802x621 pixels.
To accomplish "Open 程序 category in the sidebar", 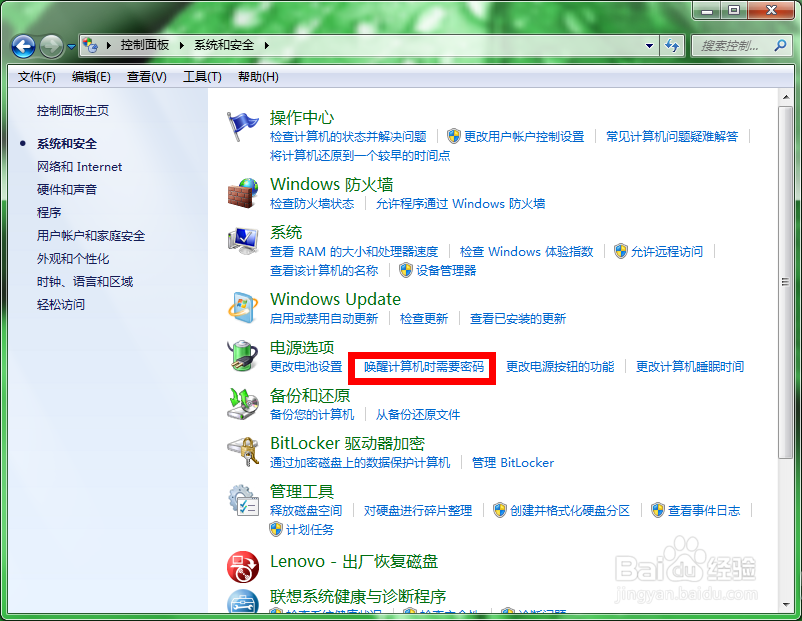I will point(49,212).
